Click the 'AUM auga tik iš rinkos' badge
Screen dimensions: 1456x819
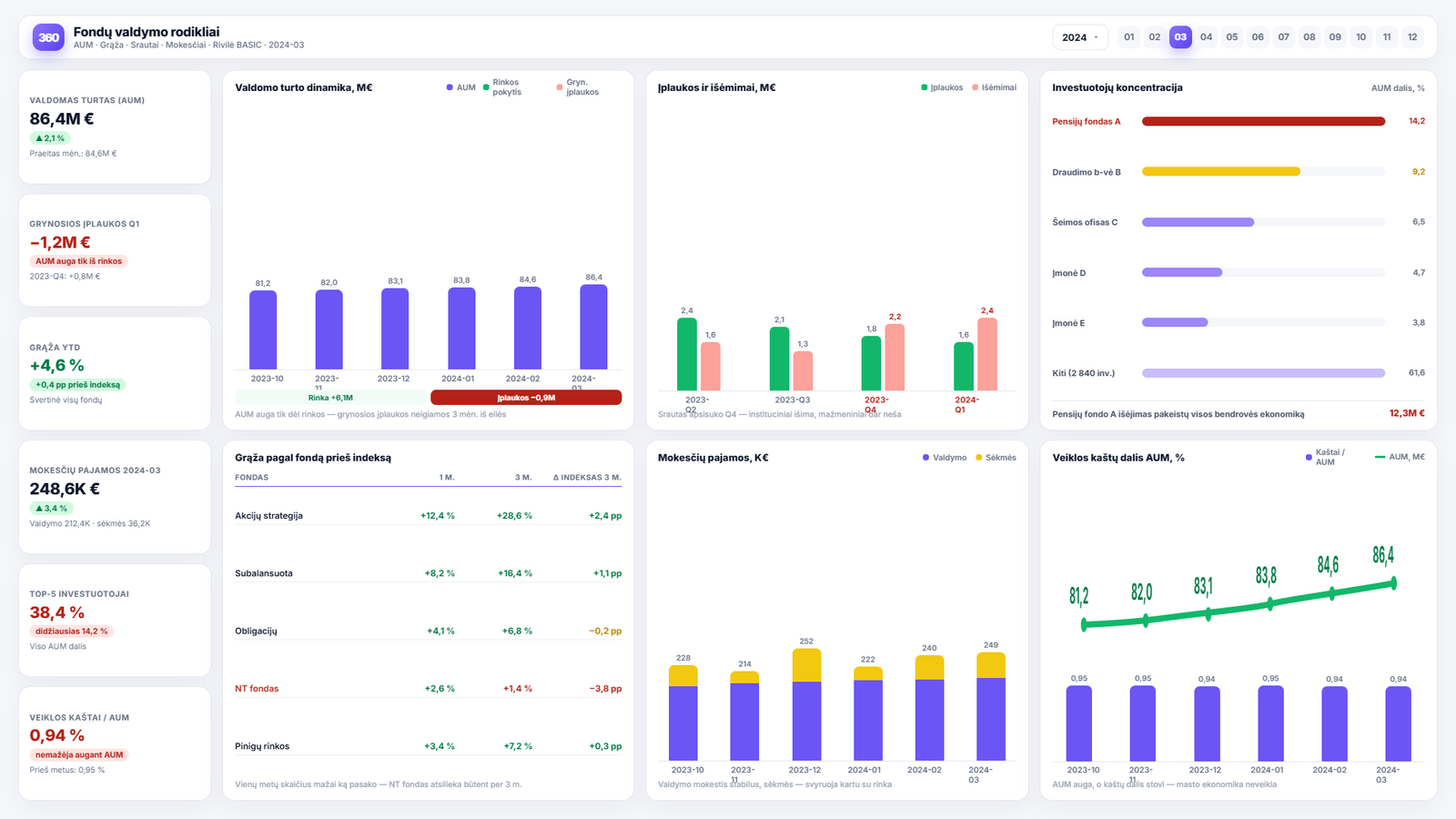78,261
